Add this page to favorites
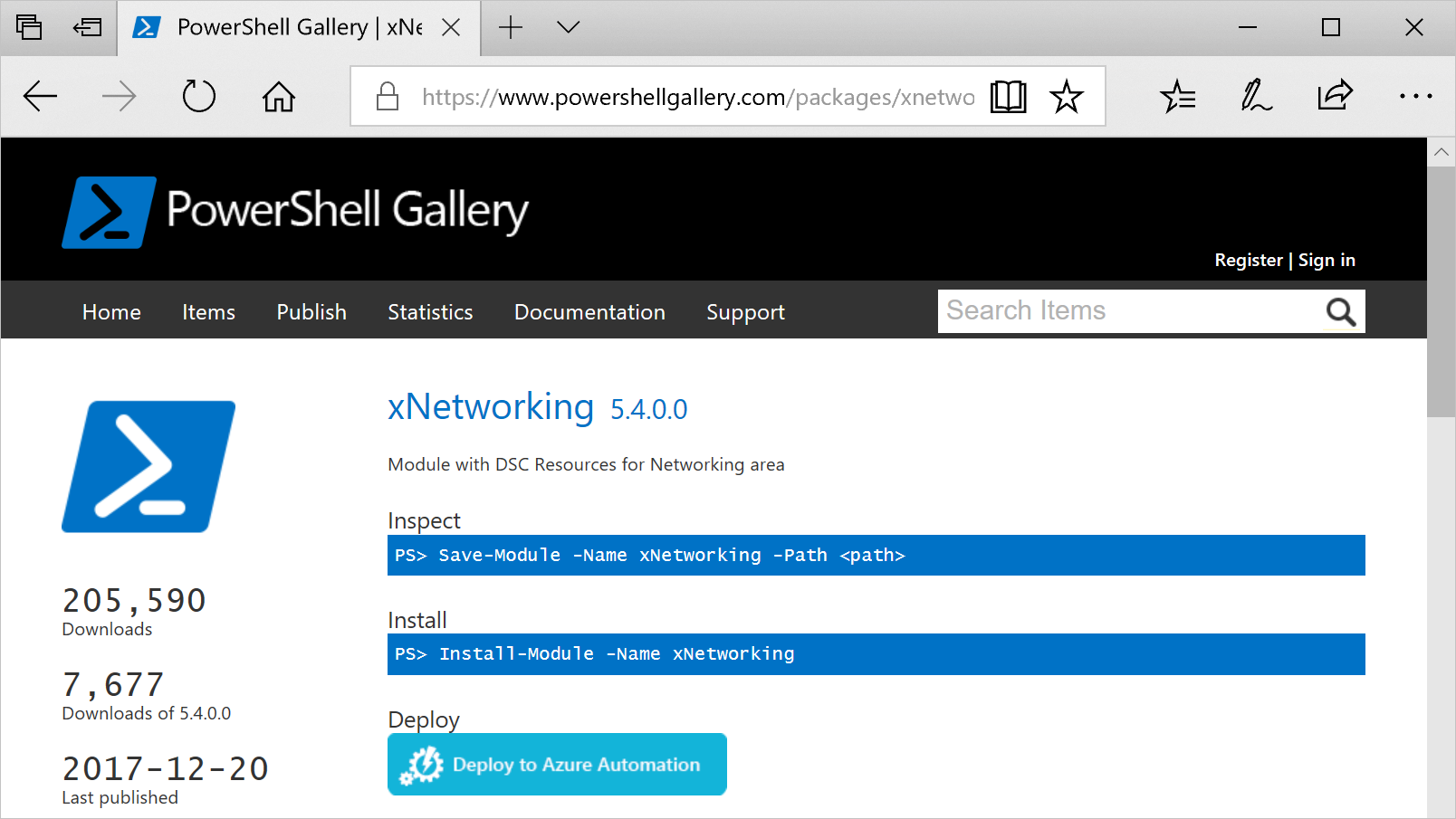The width and height of the screenshot is (1456, 819). pyautogui.click(x=1068, y=96)
